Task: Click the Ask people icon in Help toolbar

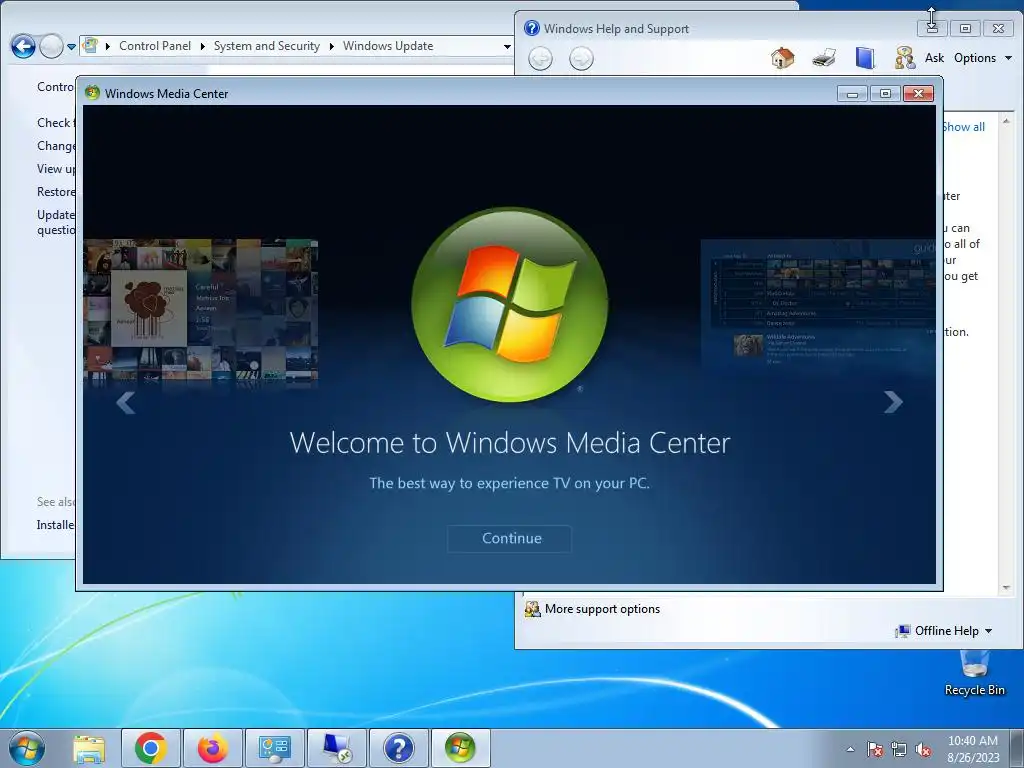Action: [904, 58]
